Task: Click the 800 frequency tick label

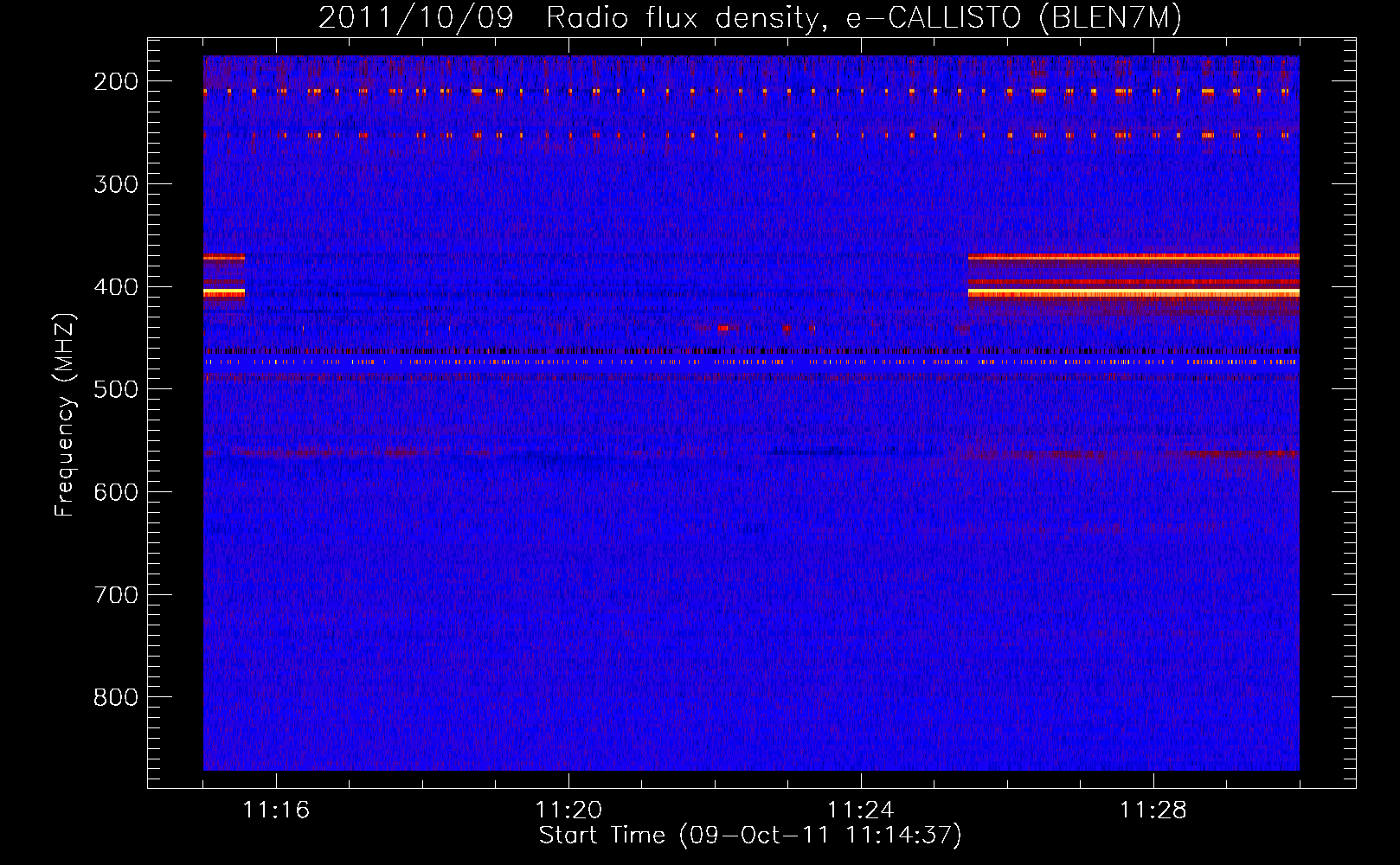Action: pos(116,697)
